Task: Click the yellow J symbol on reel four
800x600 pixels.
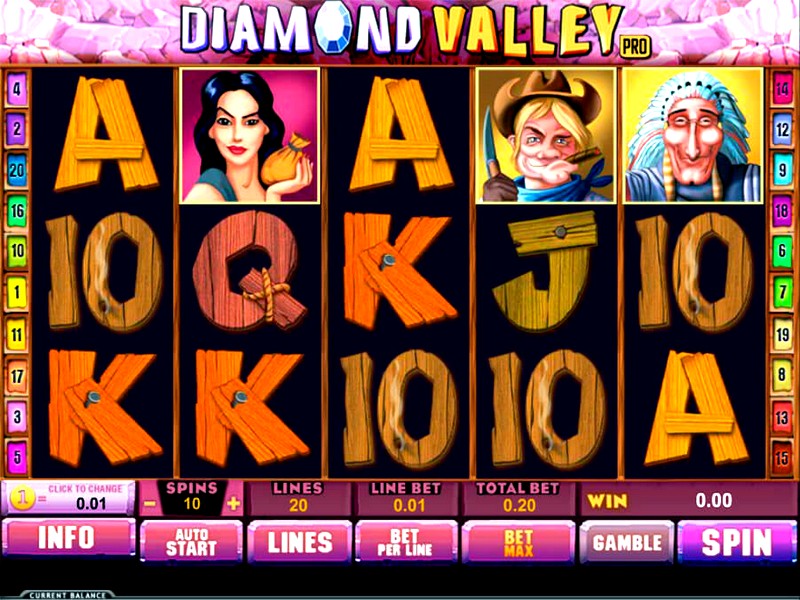Action: pos(545,271)
